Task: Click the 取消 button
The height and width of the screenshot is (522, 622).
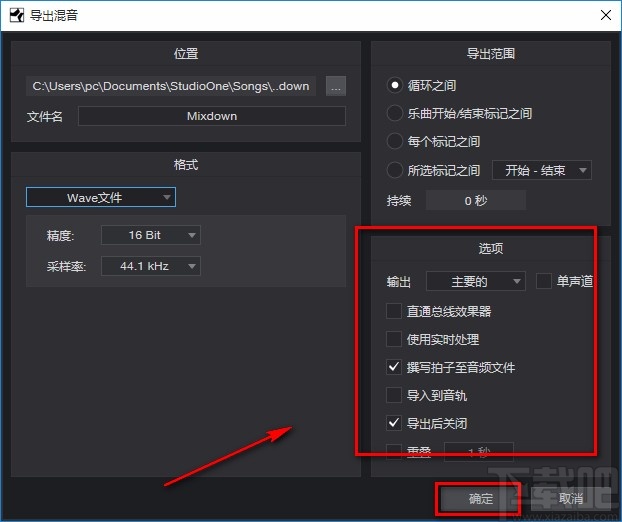Action: pyautogui.click(x=571, y=498)
